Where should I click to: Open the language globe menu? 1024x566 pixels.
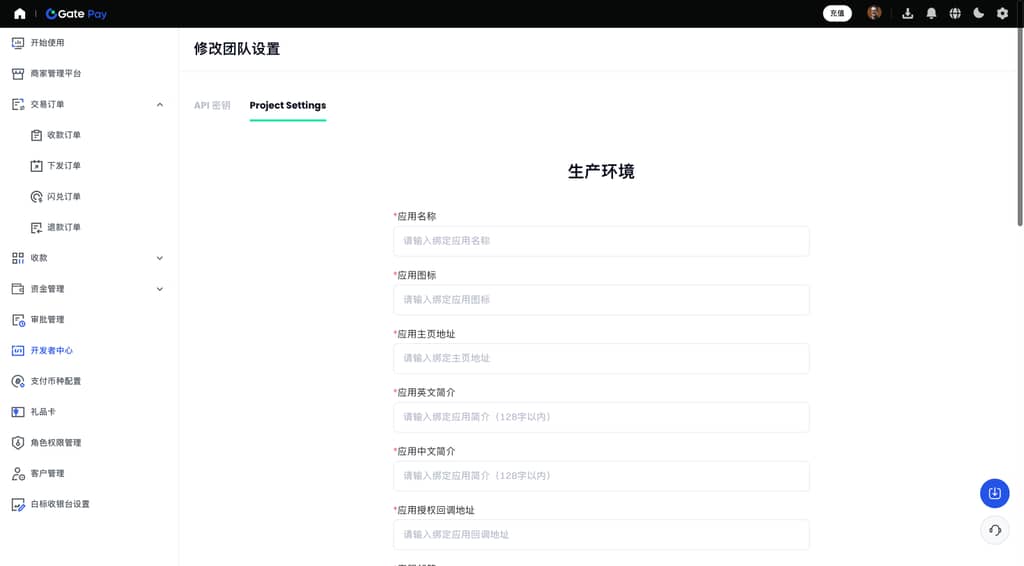955,14
